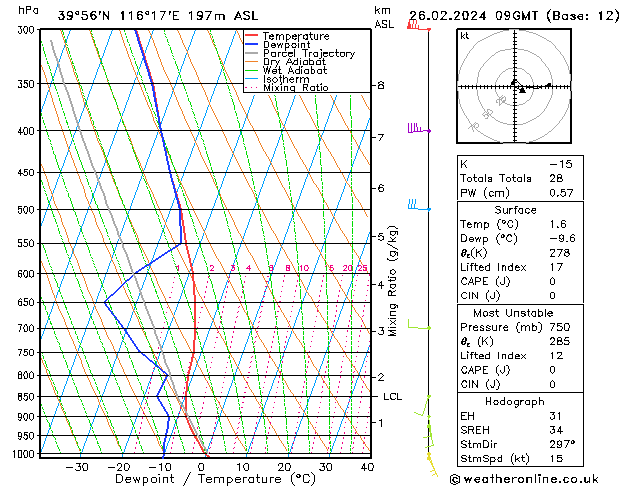This screenshot has width=629, height=486.
Task: Select the 'Isotherm' legend label
Action: (x=286, y=79)
